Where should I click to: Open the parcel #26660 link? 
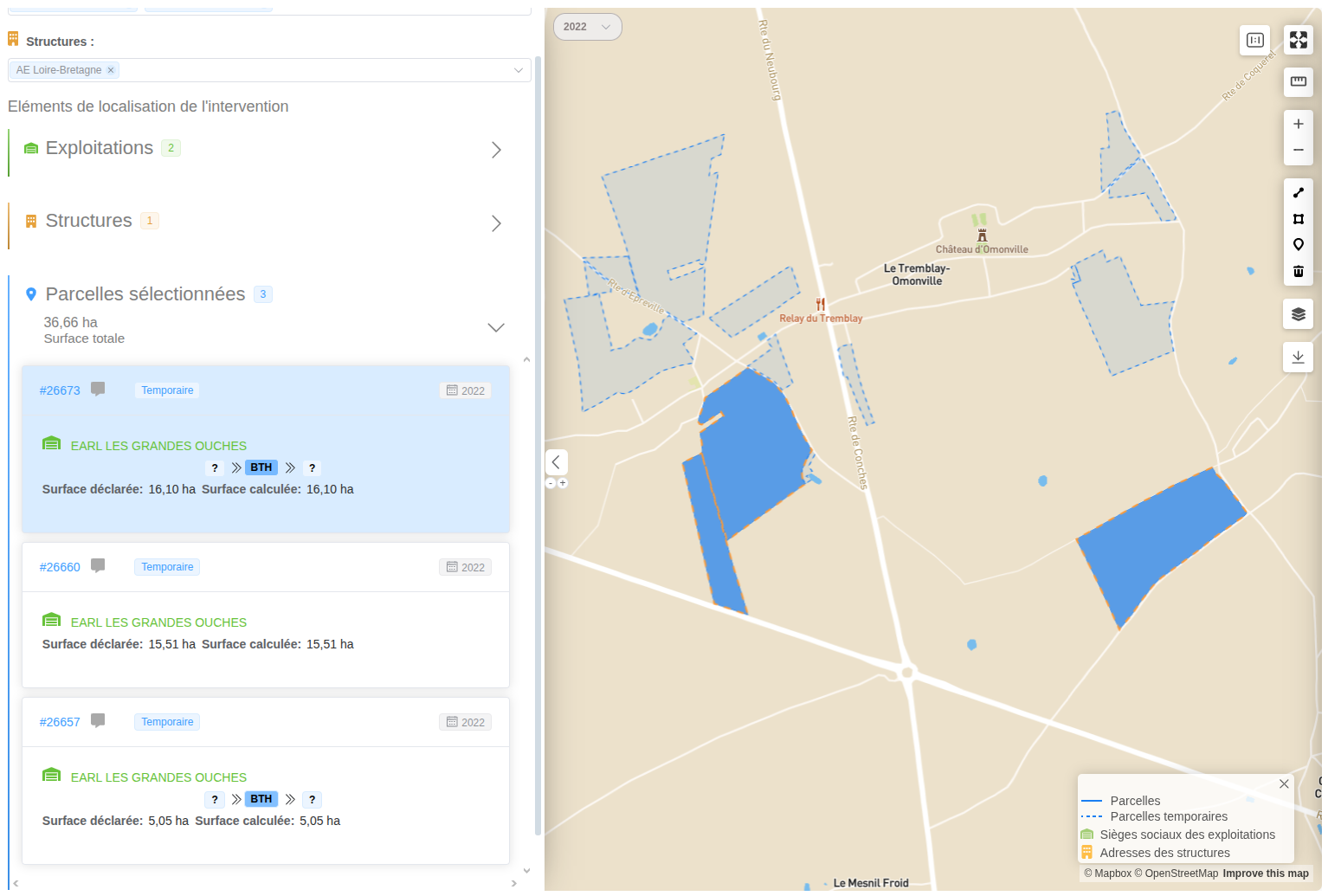pos(59,567)
